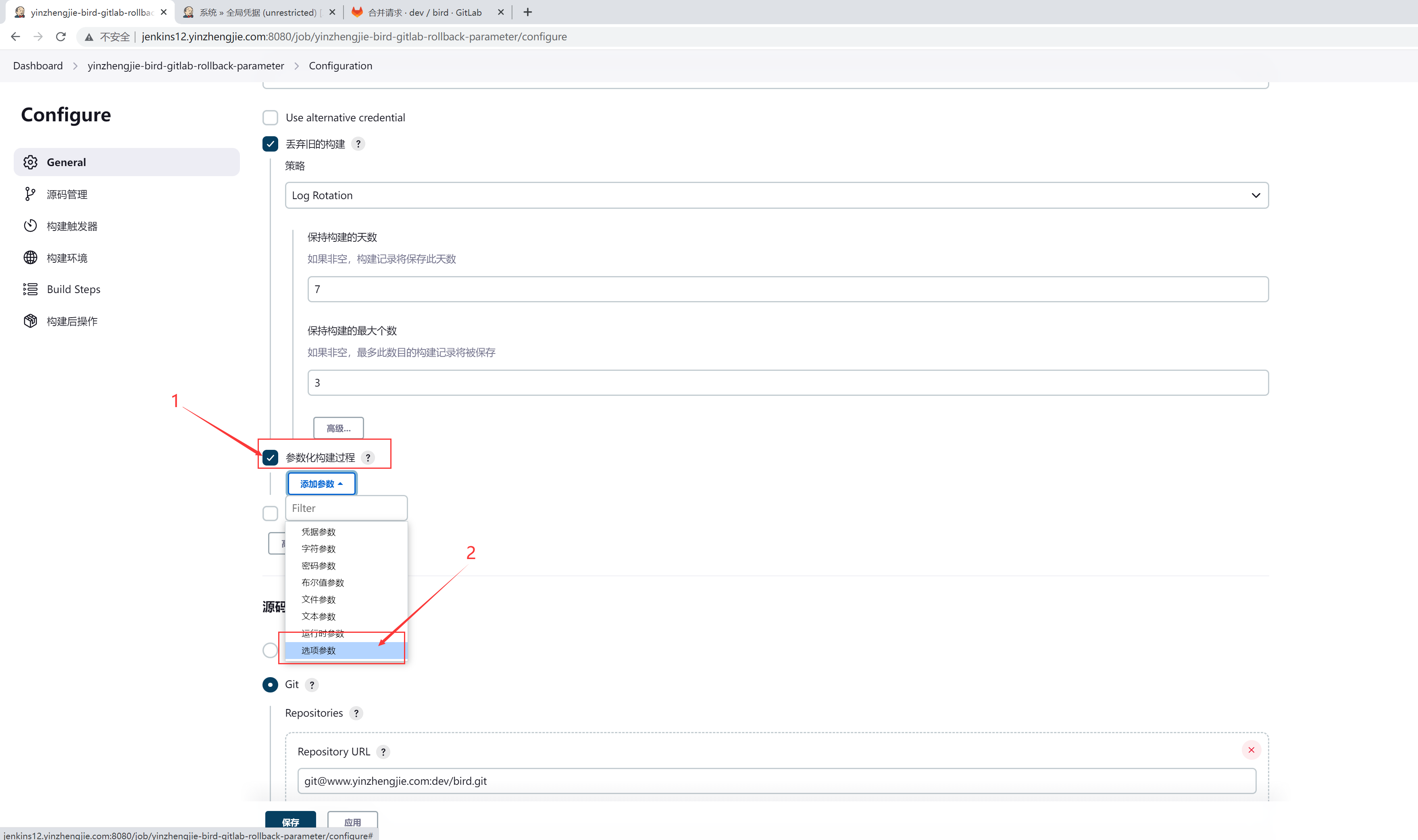Click red X to delete repository

pyautogui.click(x=1251, y=750)
